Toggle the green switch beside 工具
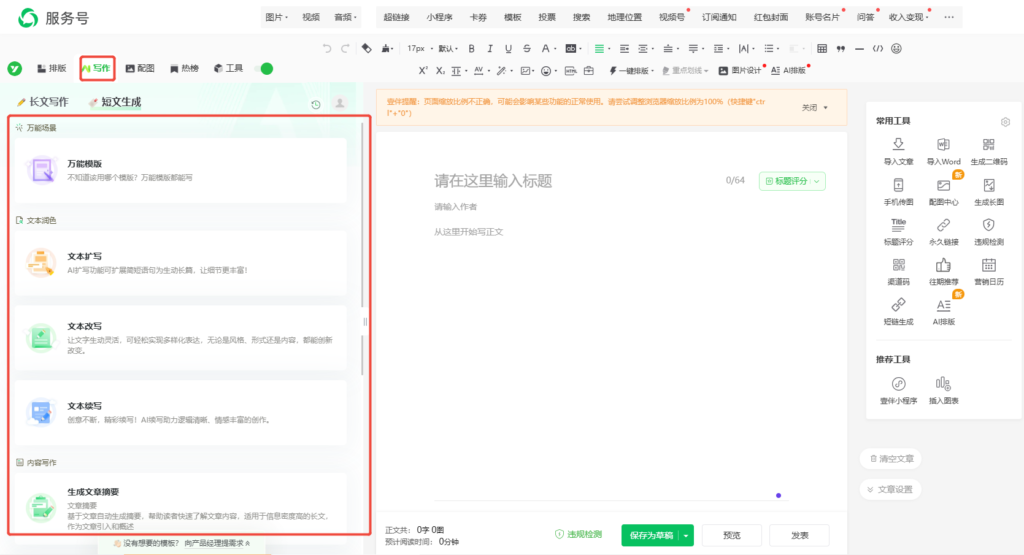 point(265,69)
